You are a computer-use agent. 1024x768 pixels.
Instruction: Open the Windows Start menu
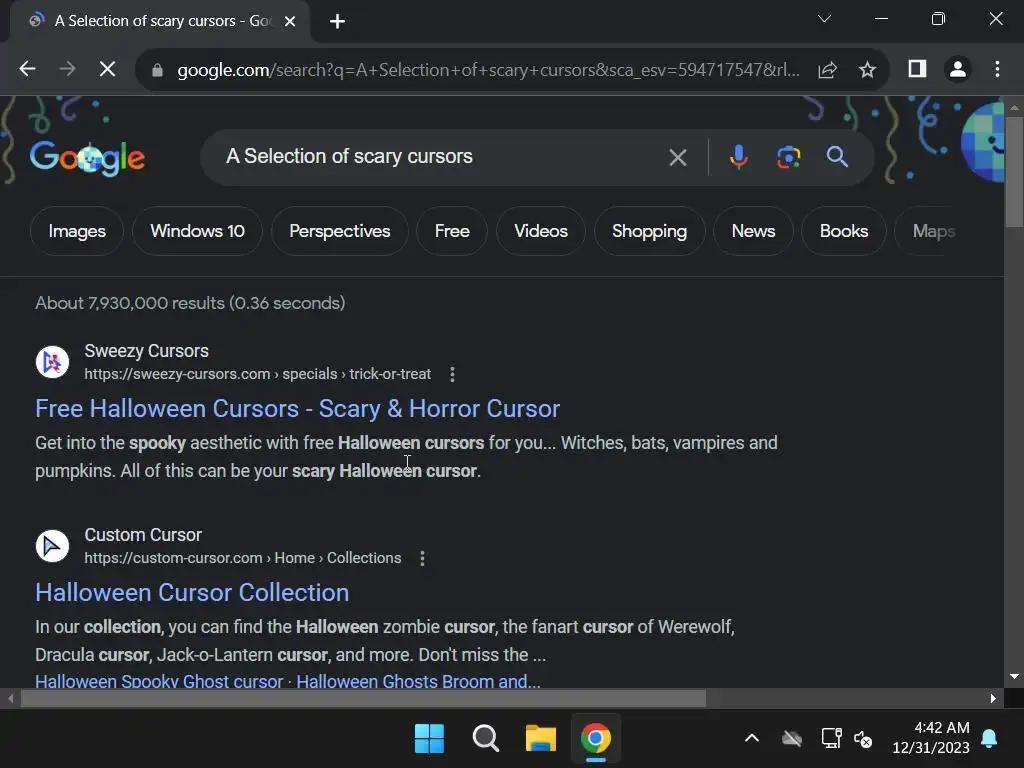tap(429, 739)
